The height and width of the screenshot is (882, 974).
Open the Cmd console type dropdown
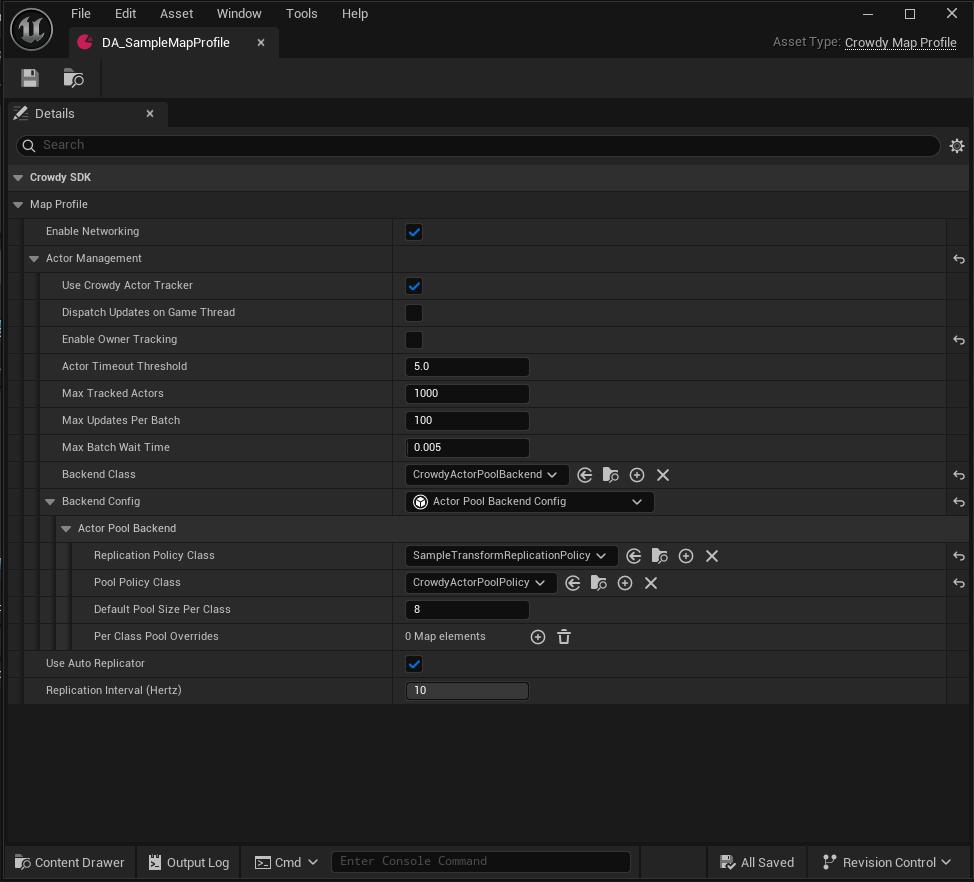(286, 863)
